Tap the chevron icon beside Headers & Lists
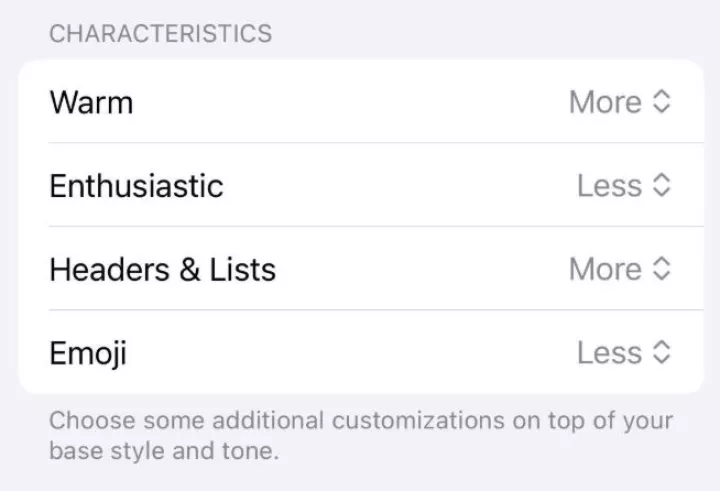Image resolution: width=720 pixels, height=491 pixels. pos(661,269)
